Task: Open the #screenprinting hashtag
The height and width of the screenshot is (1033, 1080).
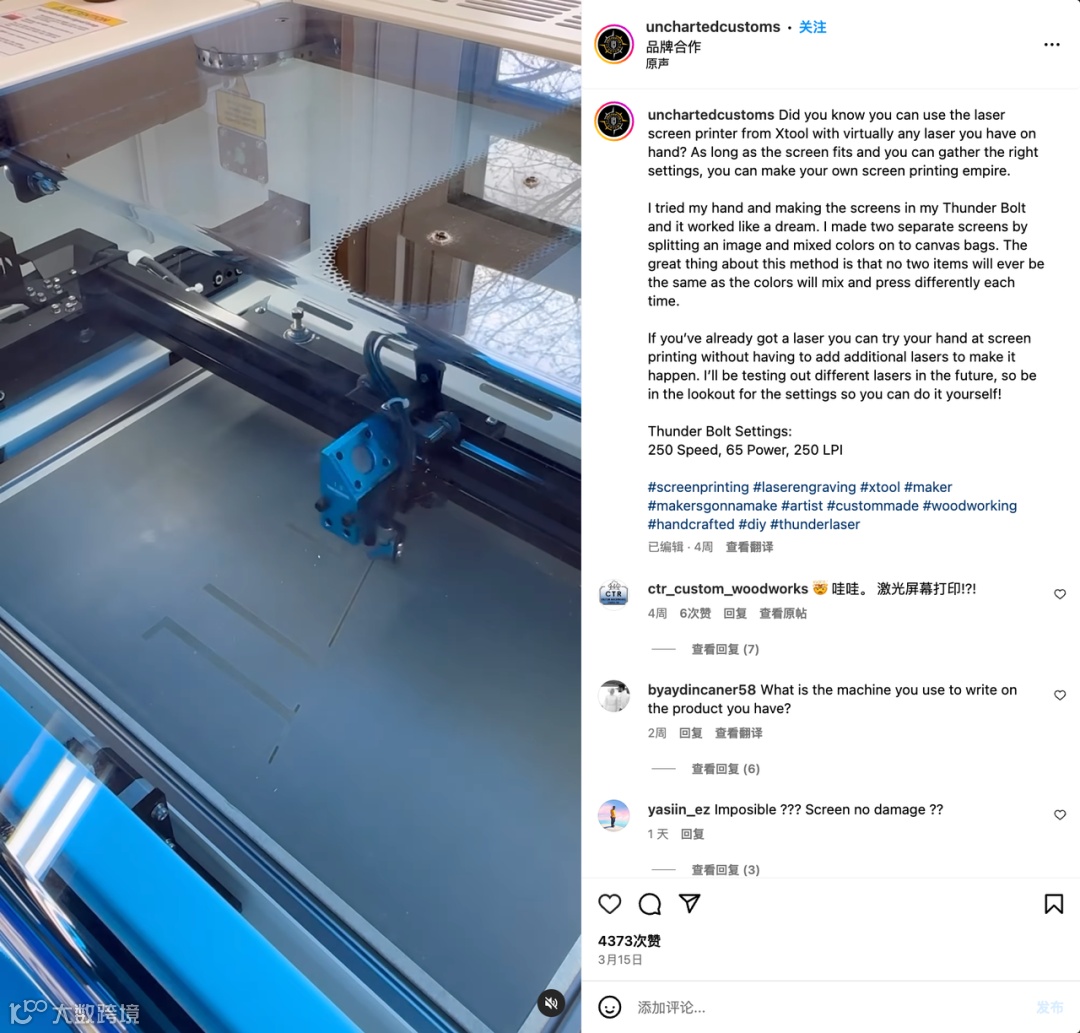Action: 698,487
